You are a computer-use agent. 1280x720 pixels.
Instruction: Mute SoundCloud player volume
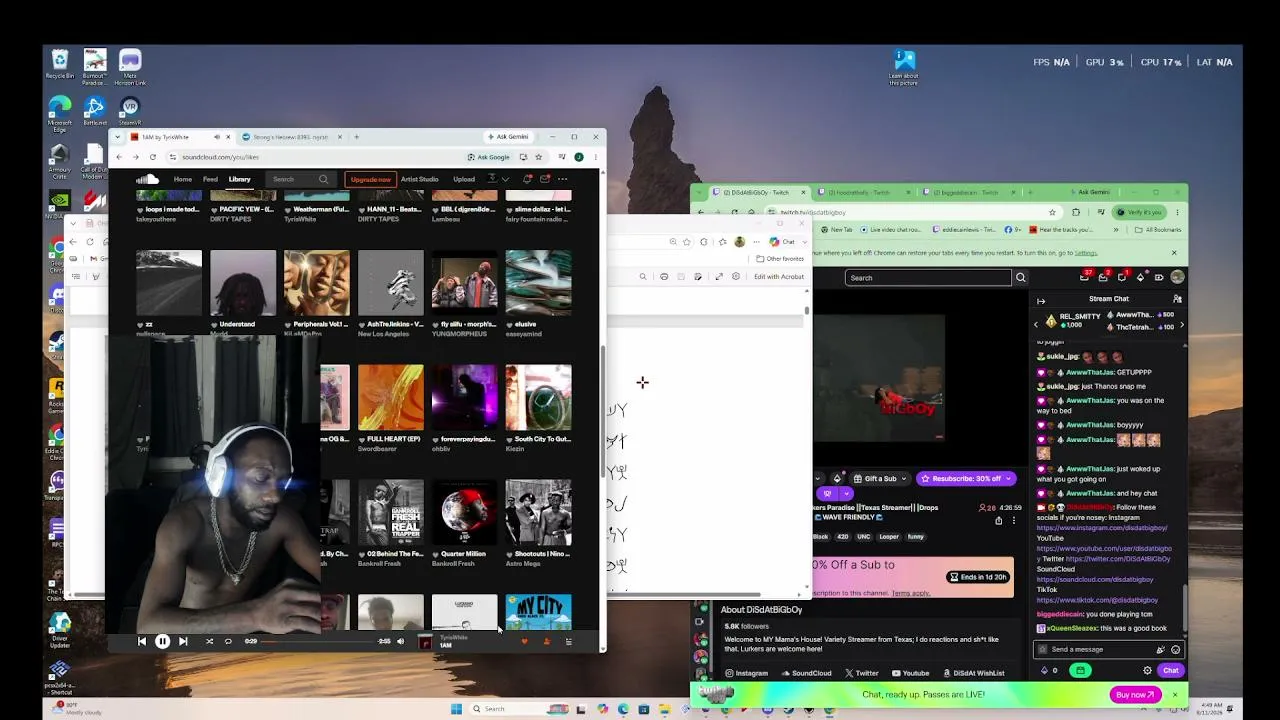click(400, 641)
